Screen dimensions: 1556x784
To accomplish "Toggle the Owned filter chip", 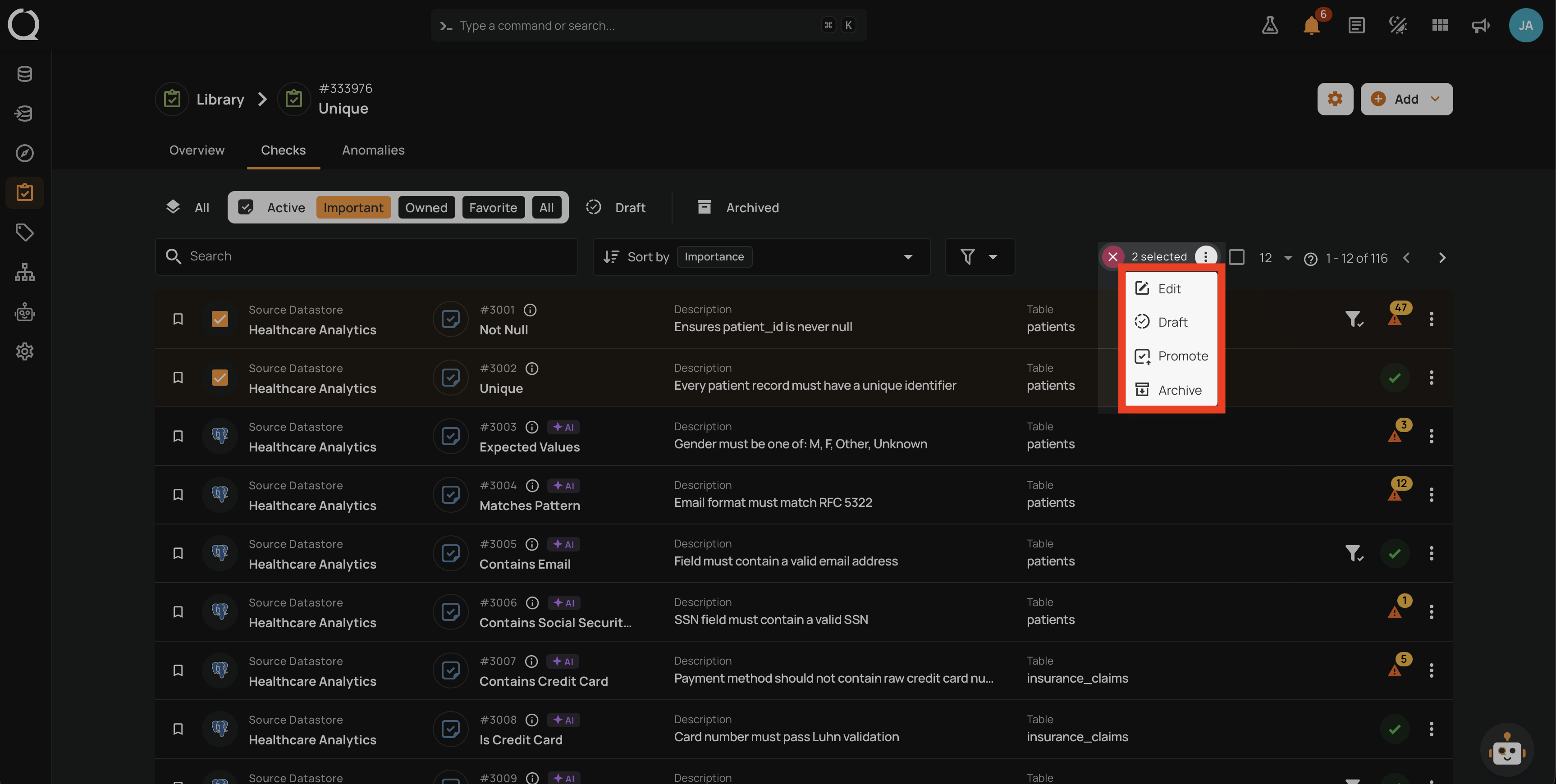I will 426,208.
